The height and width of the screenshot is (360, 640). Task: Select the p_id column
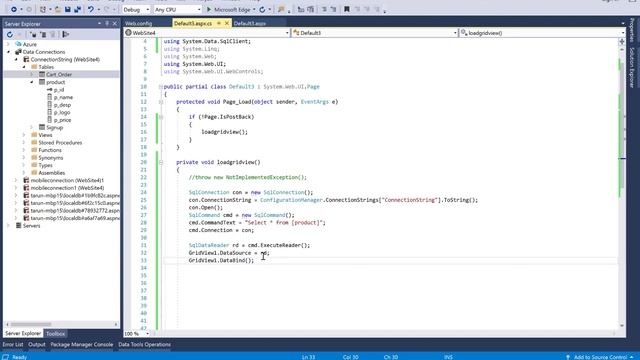(x=59, y=90)
